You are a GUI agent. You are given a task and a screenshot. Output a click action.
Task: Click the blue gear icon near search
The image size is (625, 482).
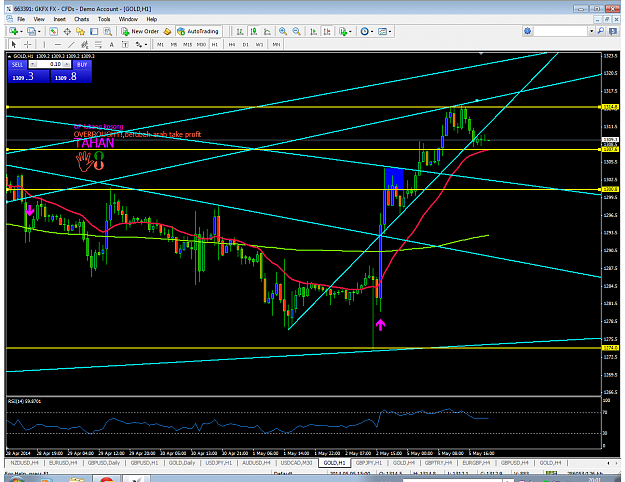[528, 31]
